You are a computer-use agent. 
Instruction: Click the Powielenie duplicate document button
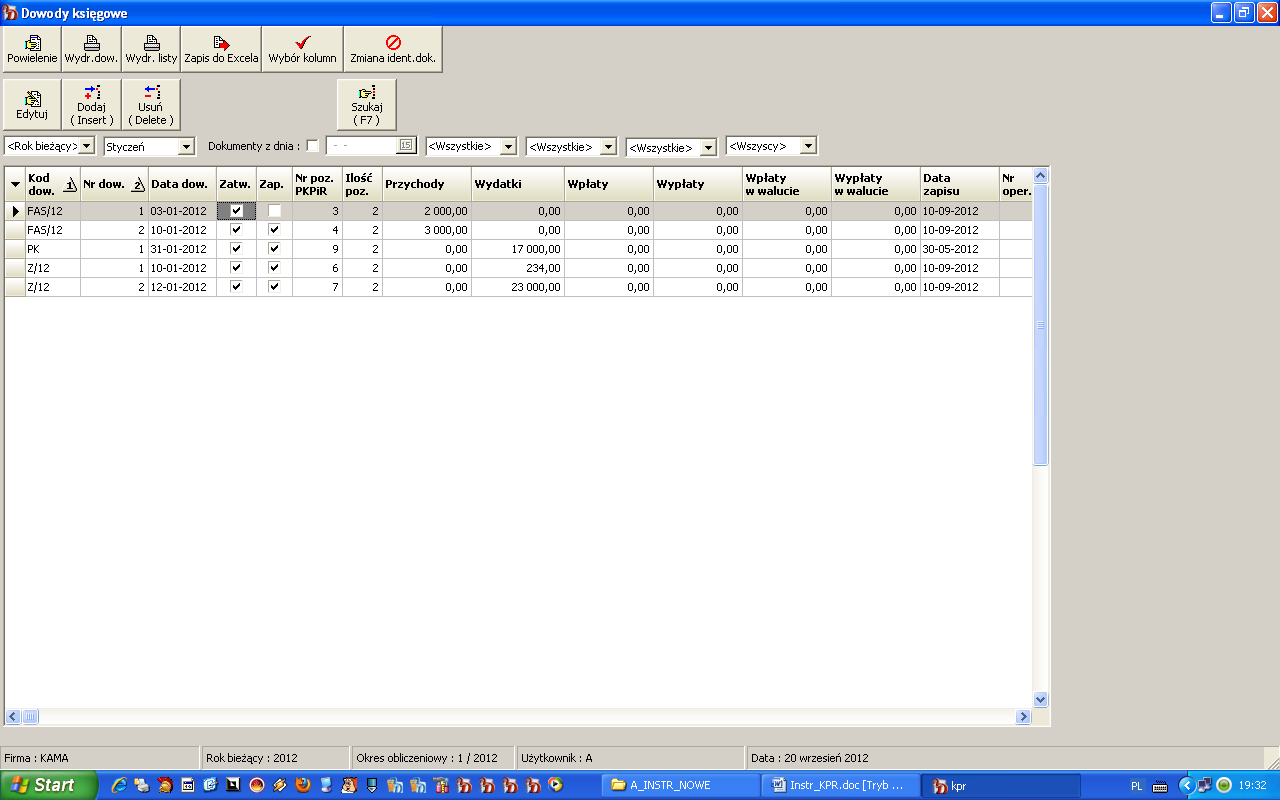32,49
